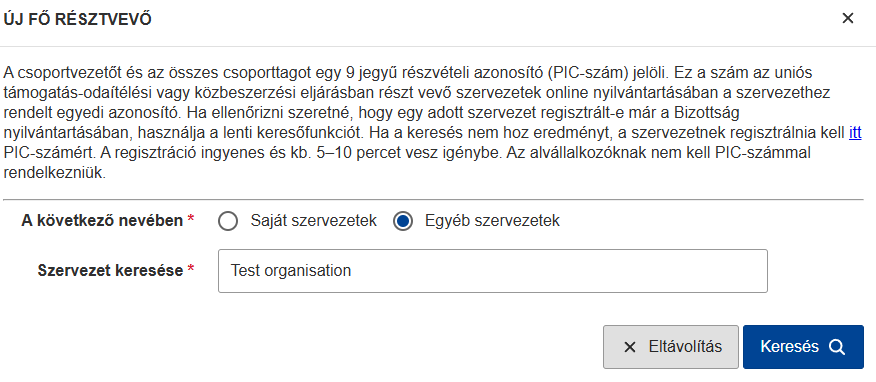The width and height of the screenshot is (876, 382).
Task: Open the 'itt' registration link
Action: (x=855, y=133)
